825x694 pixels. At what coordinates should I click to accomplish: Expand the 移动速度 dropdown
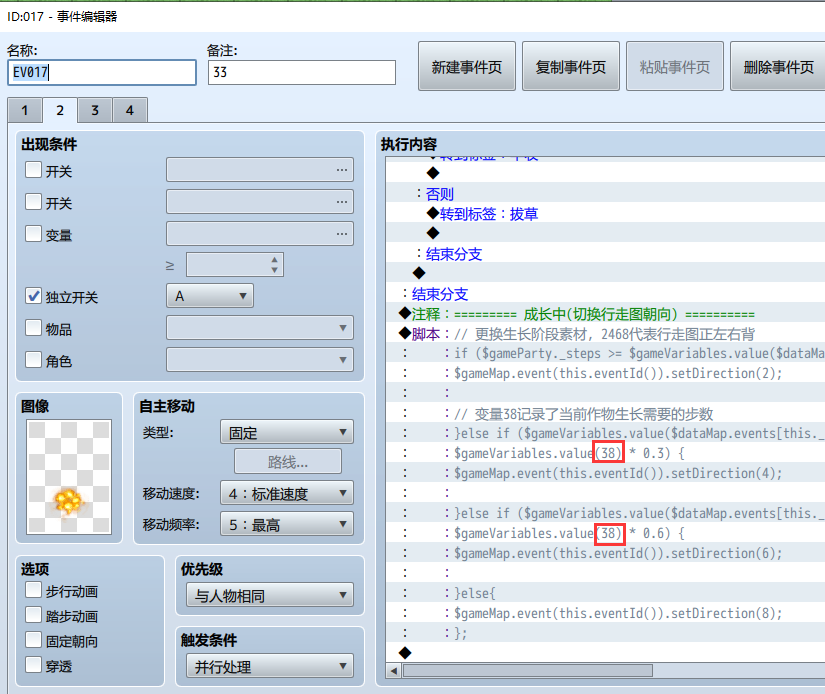(x=287, y=493)
